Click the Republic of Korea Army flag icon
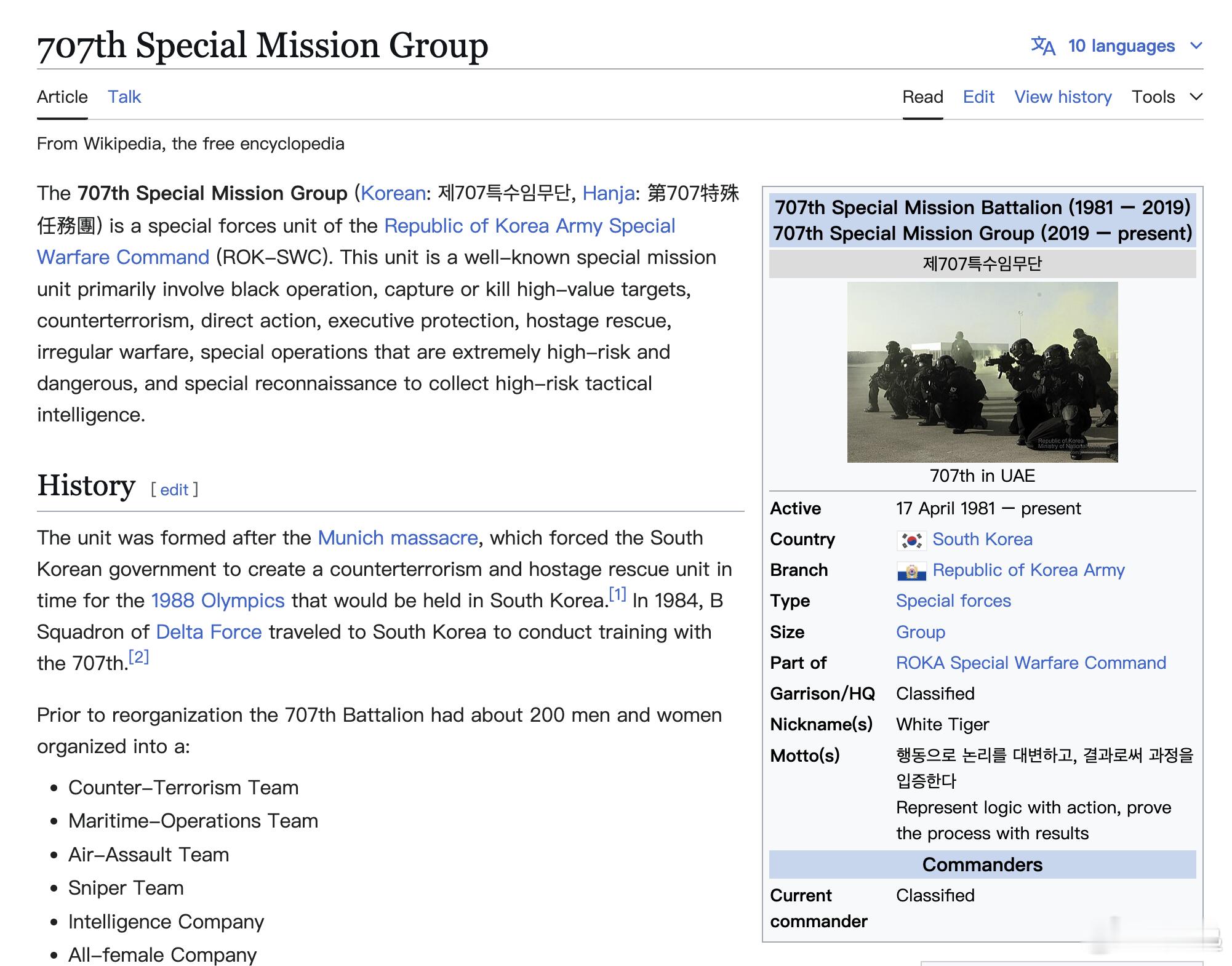 tap(911, 571)
